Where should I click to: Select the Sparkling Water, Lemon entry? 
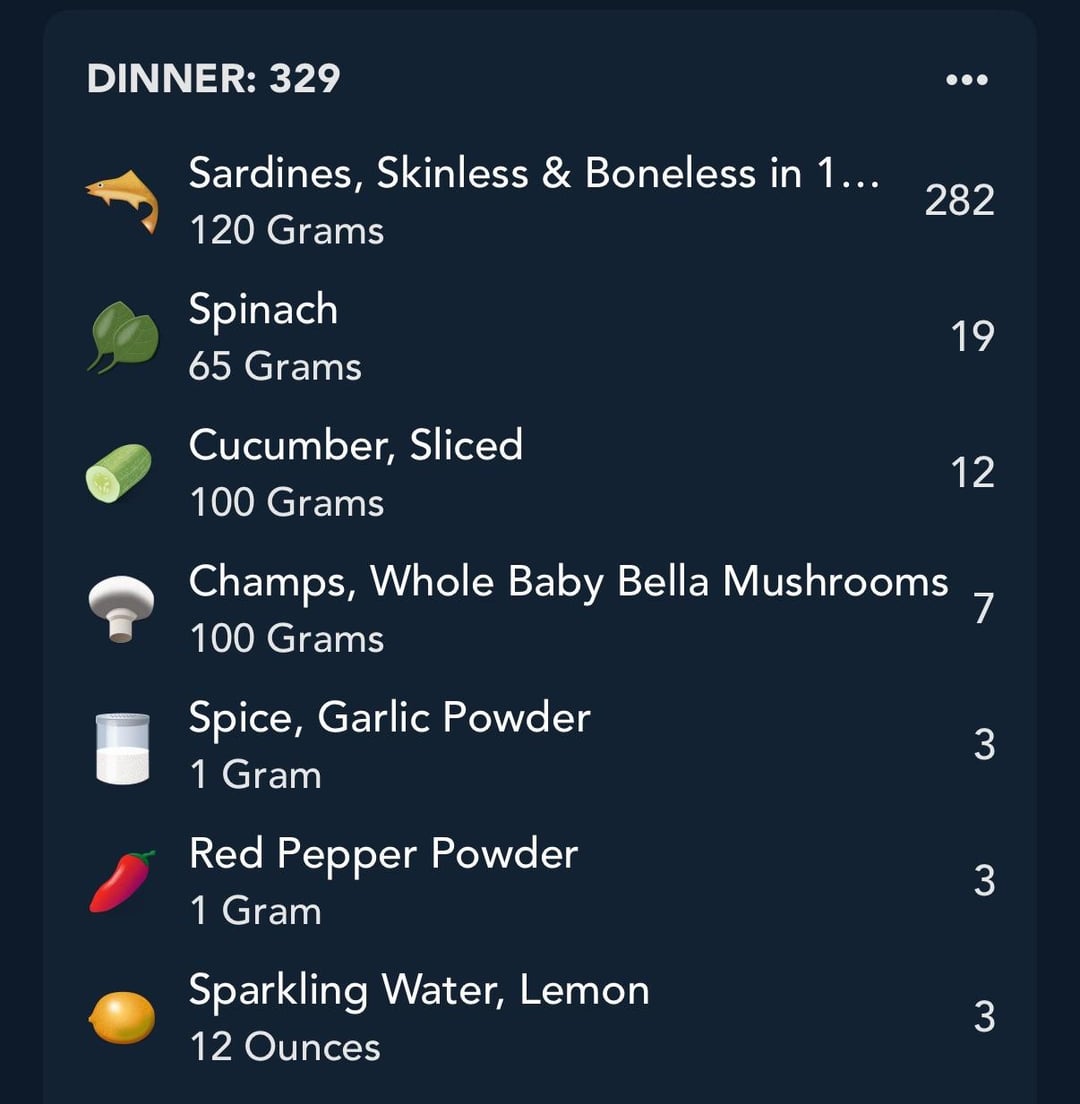[540, 1017]
